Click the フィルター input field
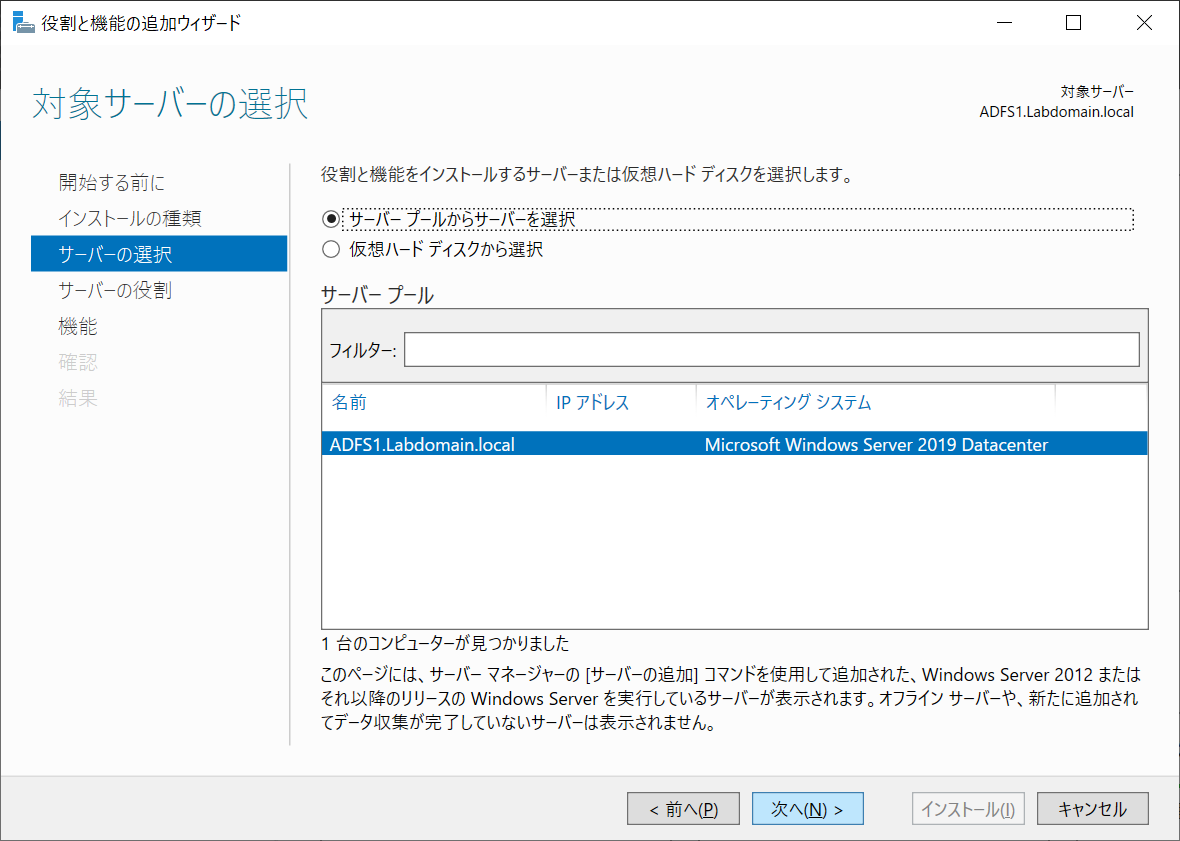The image size is (1180, 841). [x=771, y=350]
